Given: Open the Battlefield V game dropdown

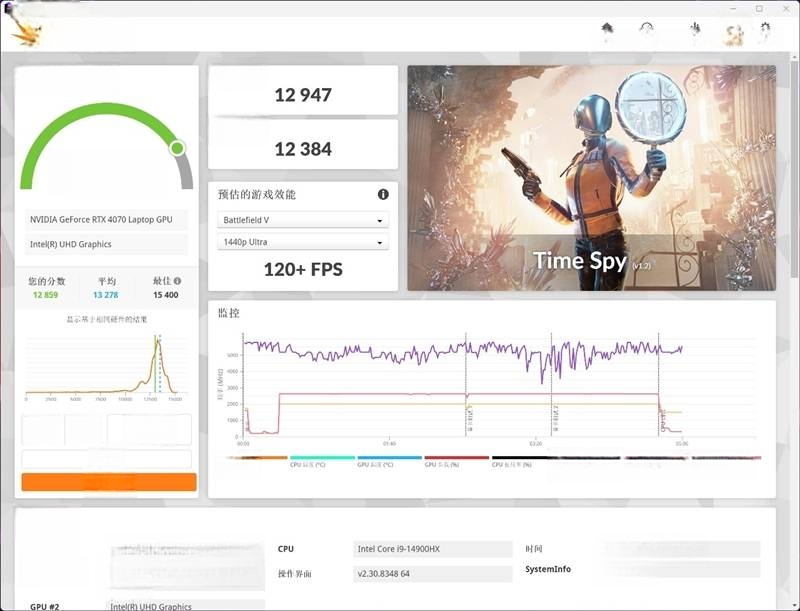Looking at the screenshot, I should click(303, 220).
